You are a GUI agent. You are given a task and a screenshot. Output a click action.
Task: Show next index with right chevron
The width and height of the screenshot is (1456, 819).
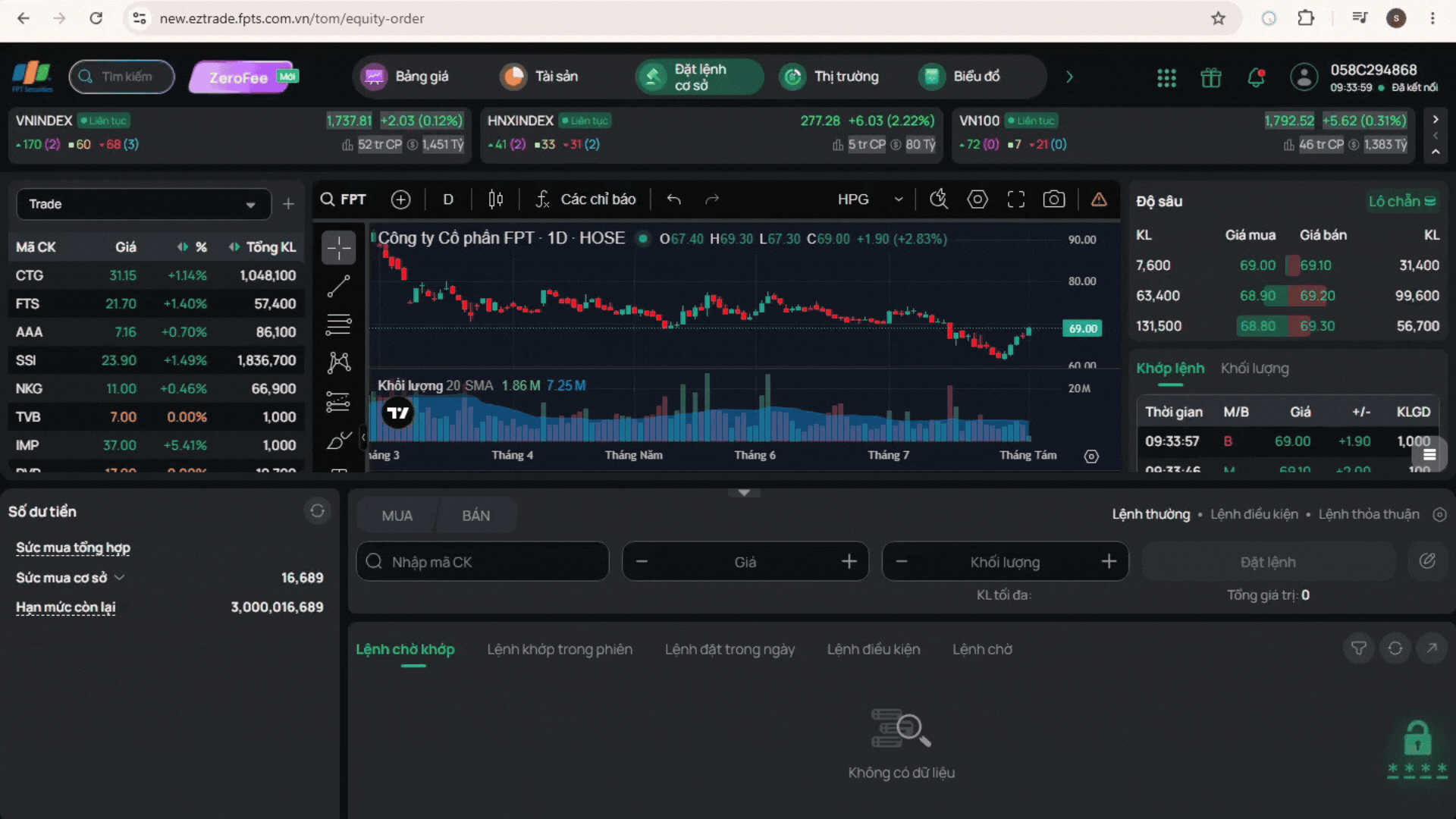tap(1436, 120)
